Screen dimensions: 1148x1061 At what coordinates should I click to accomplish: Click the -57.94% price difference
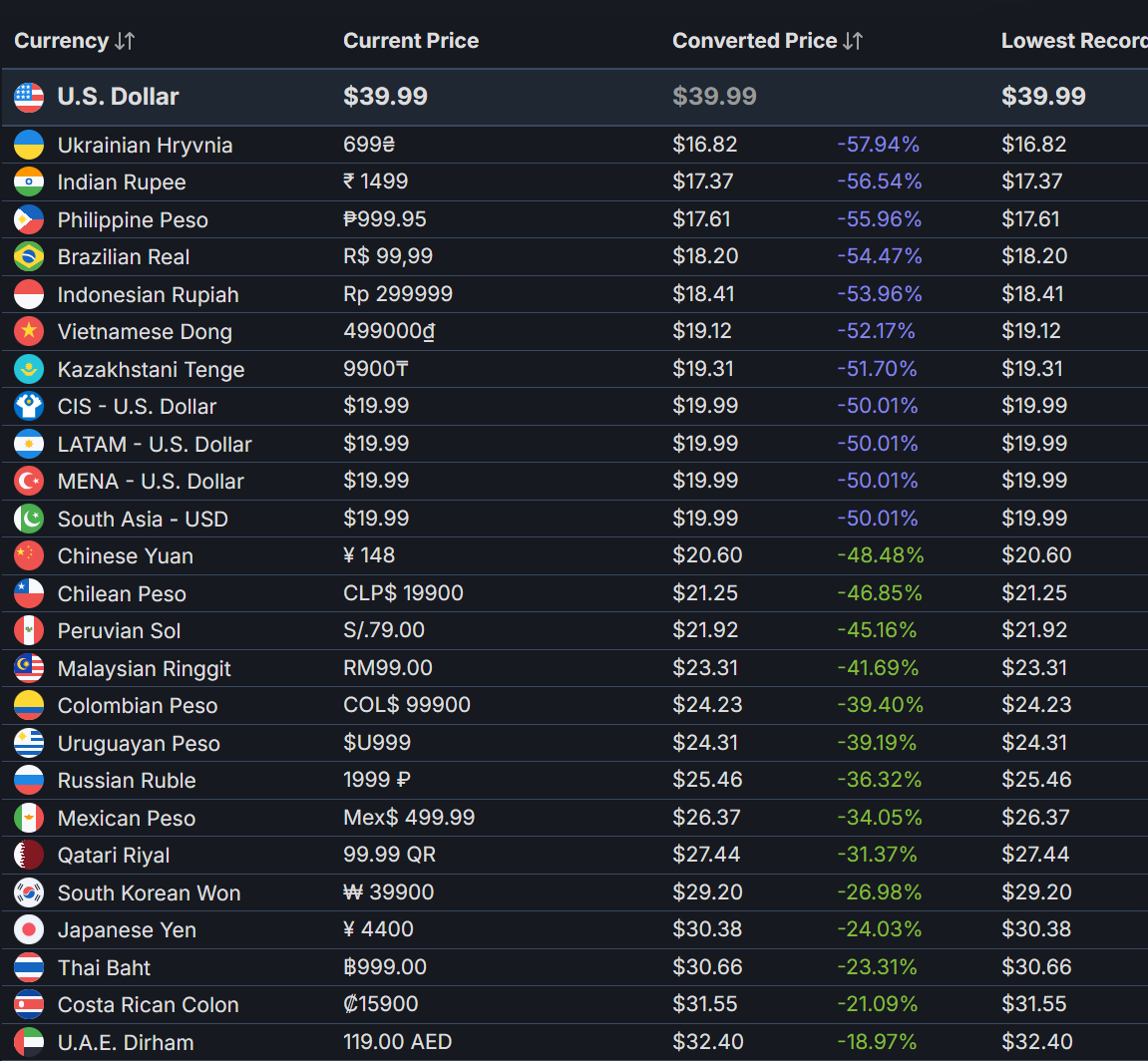coord(878,145)
